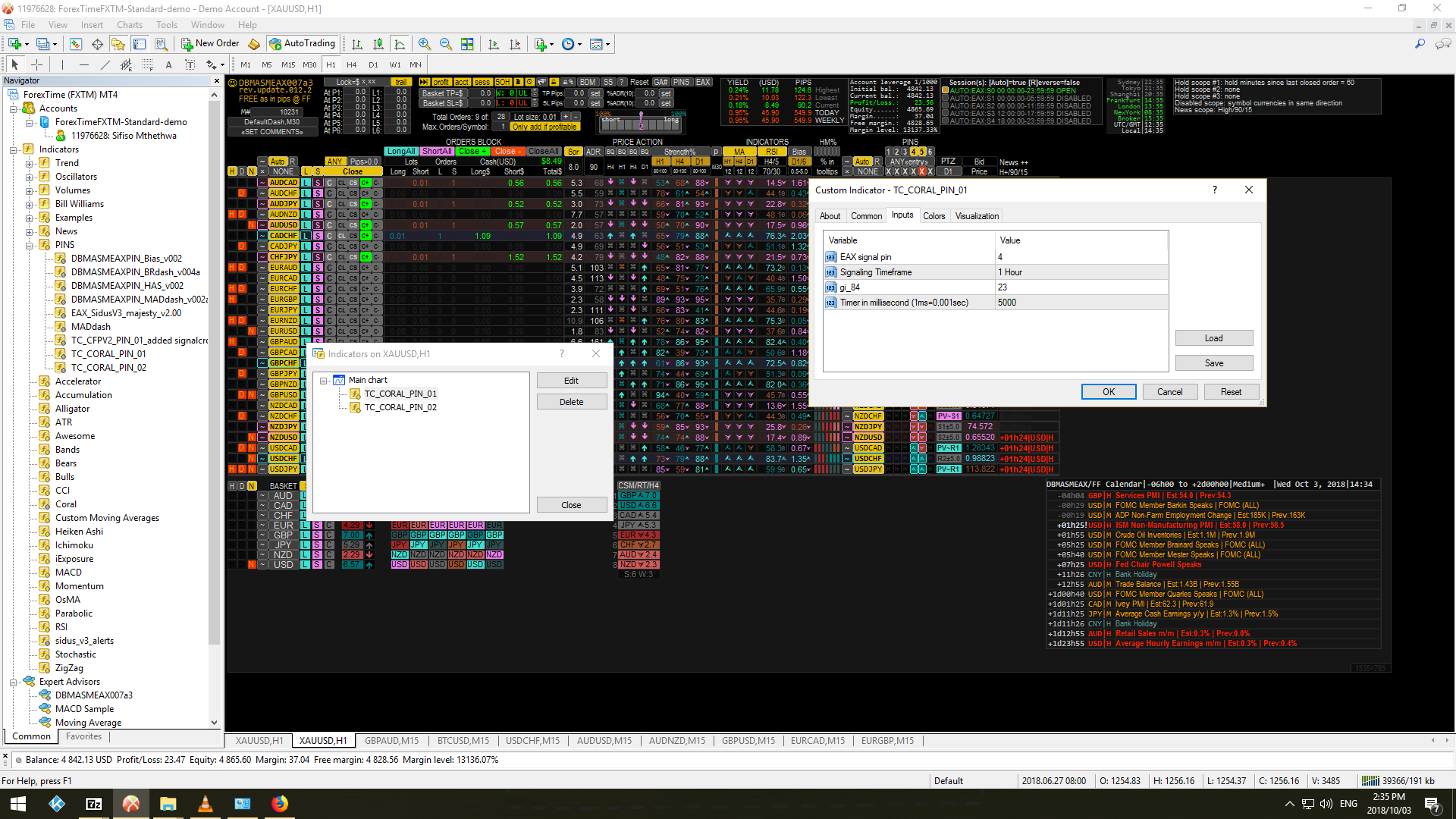Toggle Data Window crosshair-circle icon
Image resolution: width=1456 pixels, height=819 pixels.
click(97, 44)
